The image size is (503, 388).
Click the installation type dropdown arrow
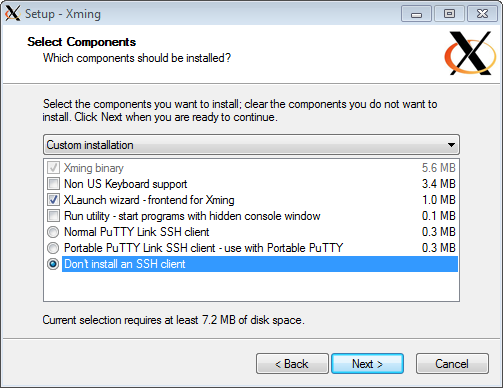pyautogui.click(x=451, y=145)
